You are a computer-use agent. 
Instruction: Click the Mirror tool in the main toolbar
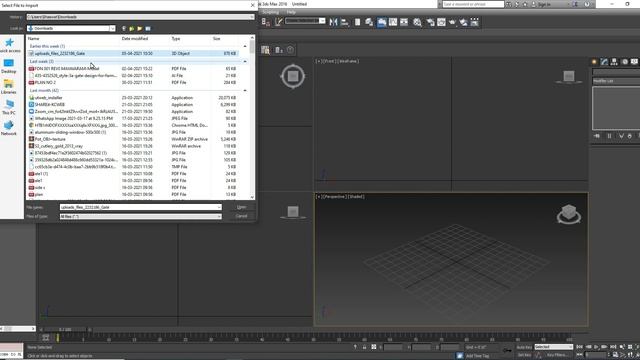coord(333,22)
